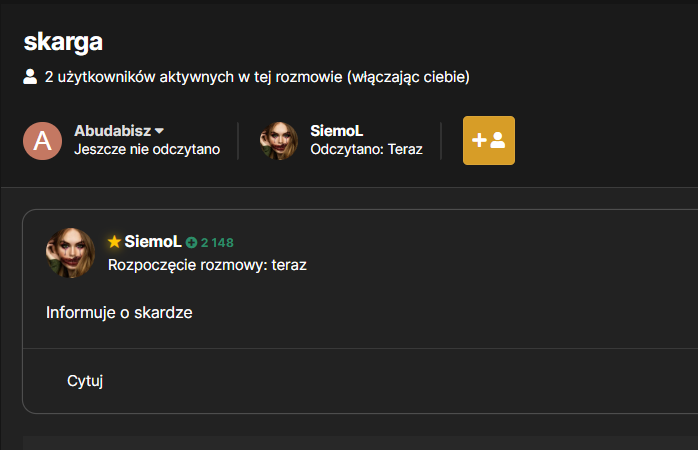Open SiemoL name beside Odczytano: Teraz
The width and height of the screenshot is (698, 450).
(337, 131)
